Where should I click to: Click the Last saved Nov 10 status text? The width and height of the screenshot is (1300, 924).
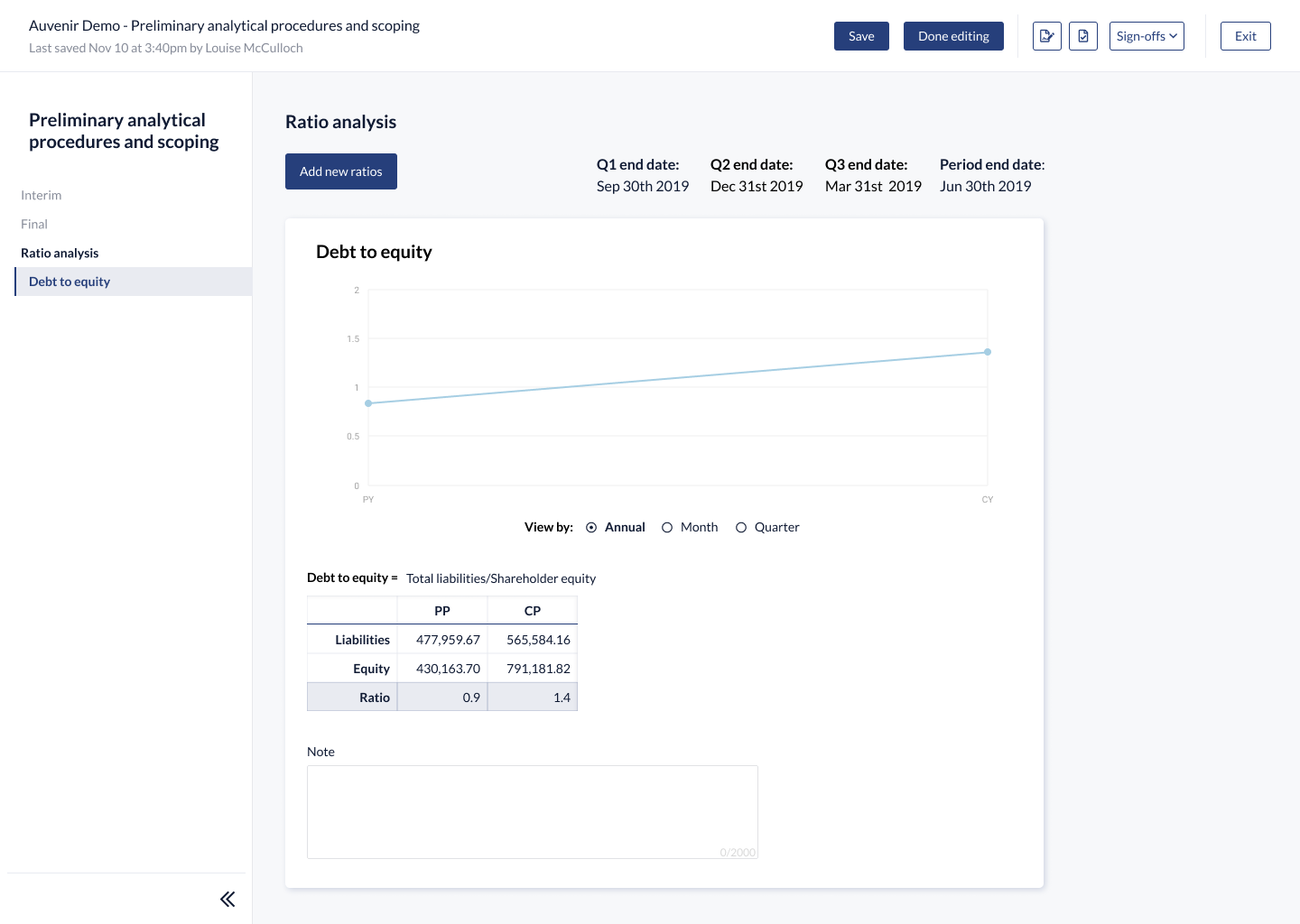[166, 48]
